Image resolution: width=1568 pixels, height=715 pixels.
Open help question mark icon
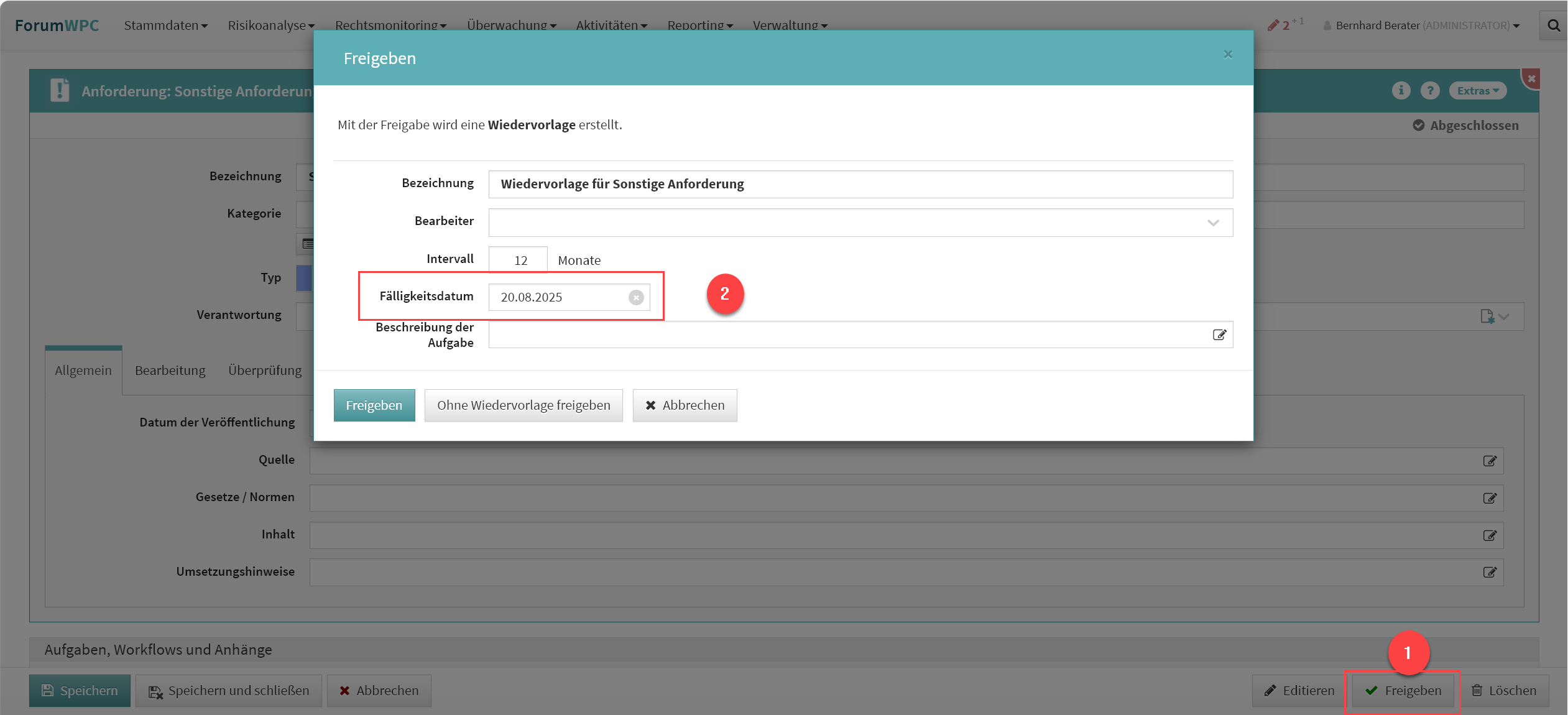(1430, 91)
